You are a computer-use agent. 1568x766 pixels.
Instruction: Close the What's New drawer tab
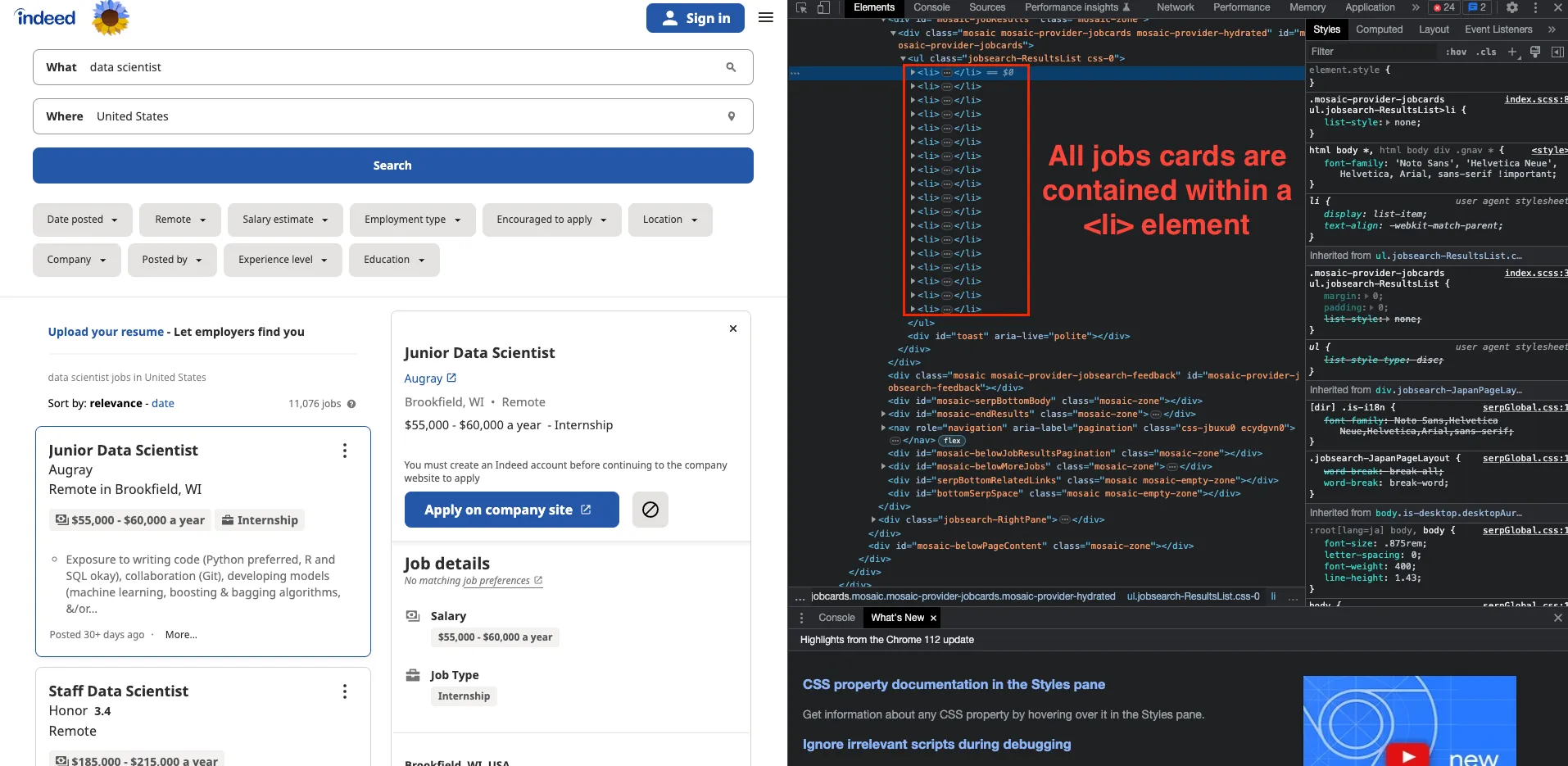933,618
